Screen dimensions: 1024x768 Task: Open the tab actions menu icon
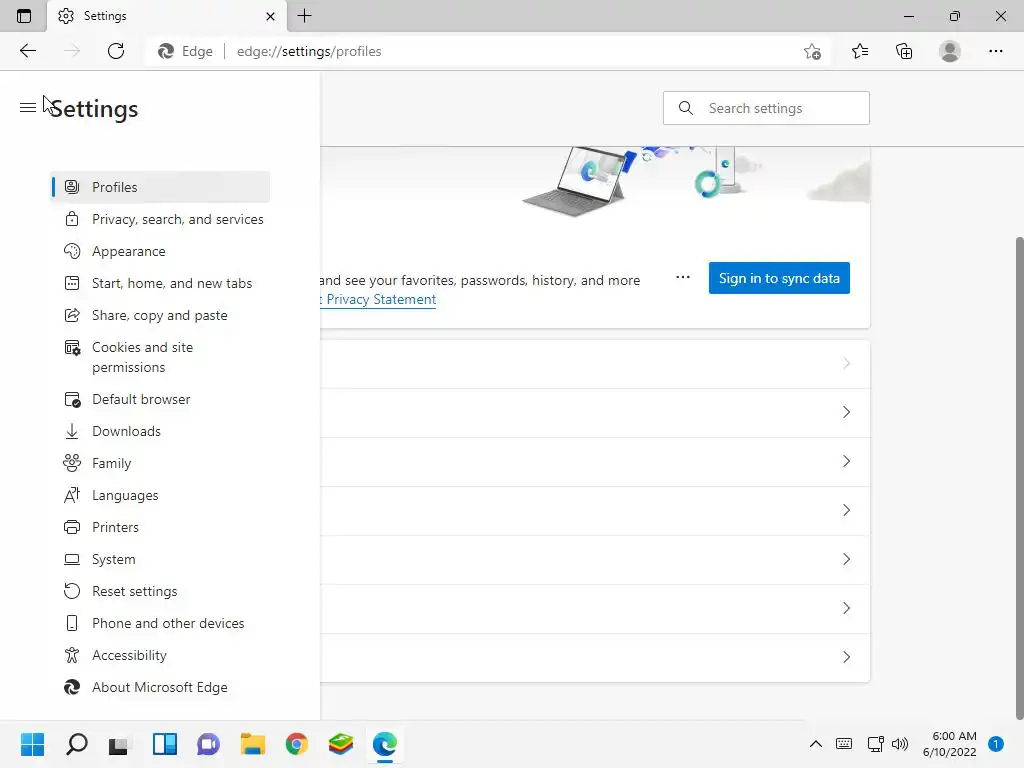24,16
